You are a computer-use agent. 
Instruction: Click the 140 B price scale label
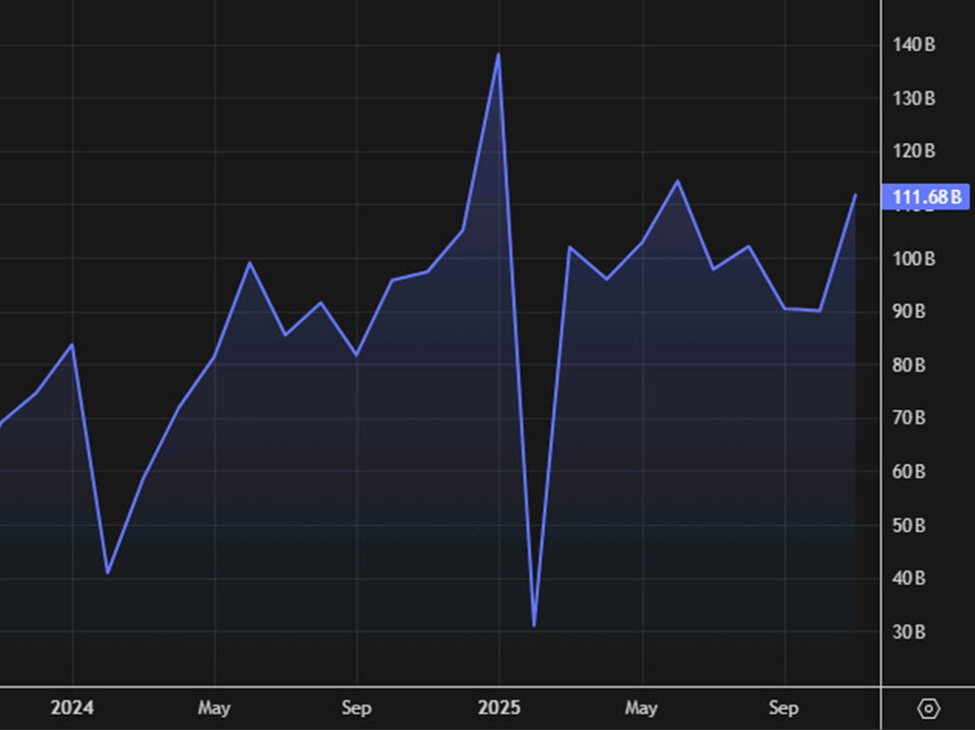pos(913,45)
